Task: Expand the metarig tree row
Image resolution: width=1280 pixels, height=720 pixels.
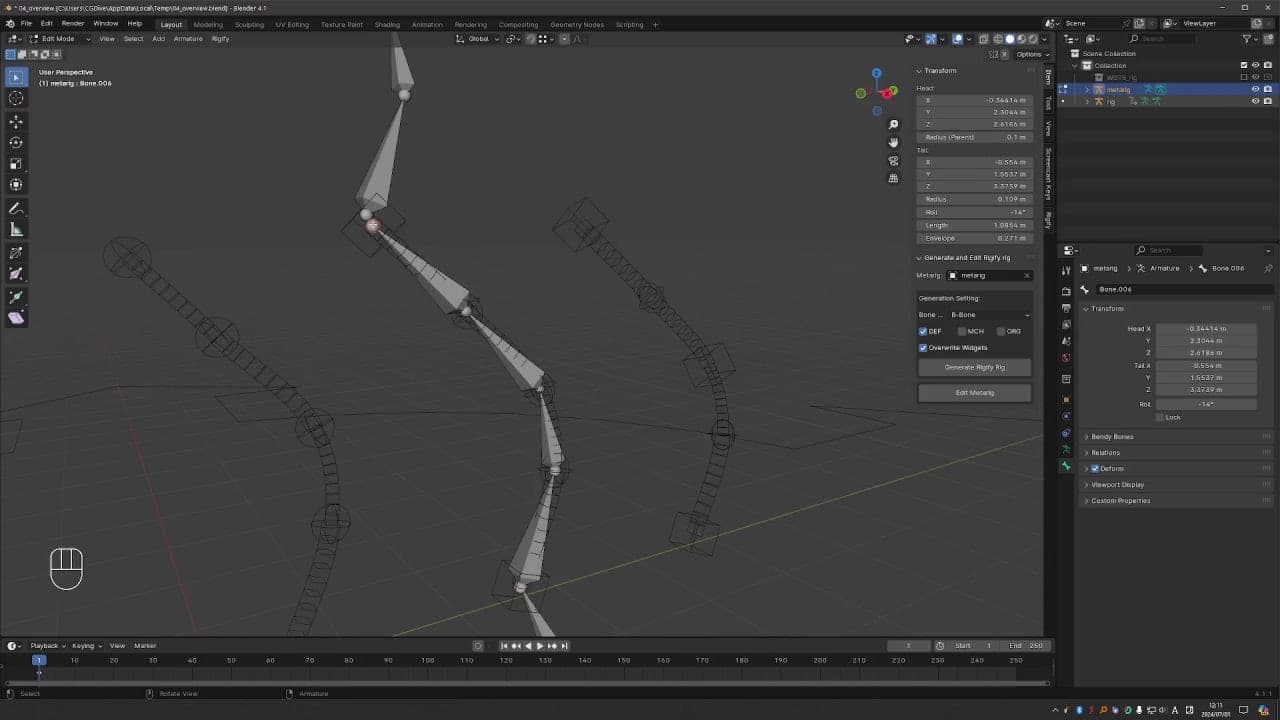Action: (1087, 89)
